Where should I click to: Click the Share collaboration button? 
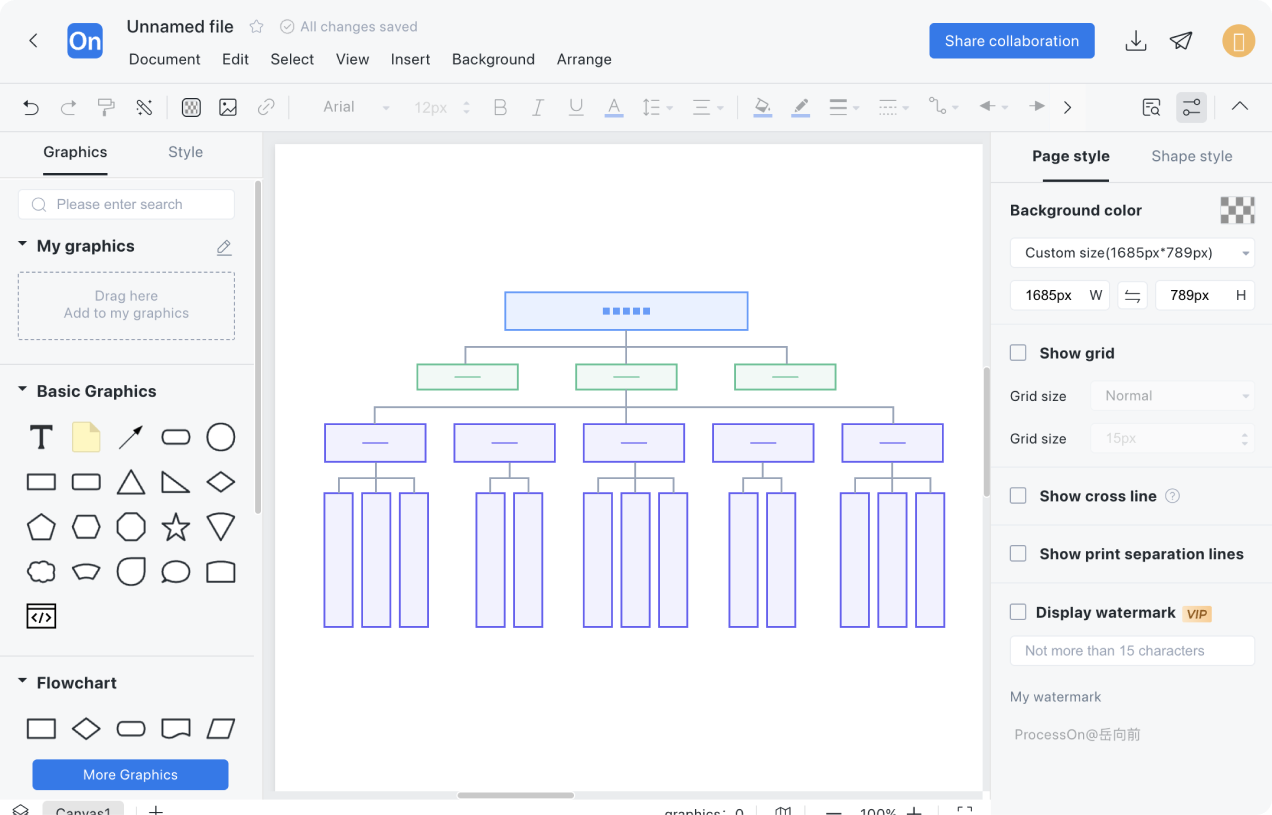[x=1011, y=41]
